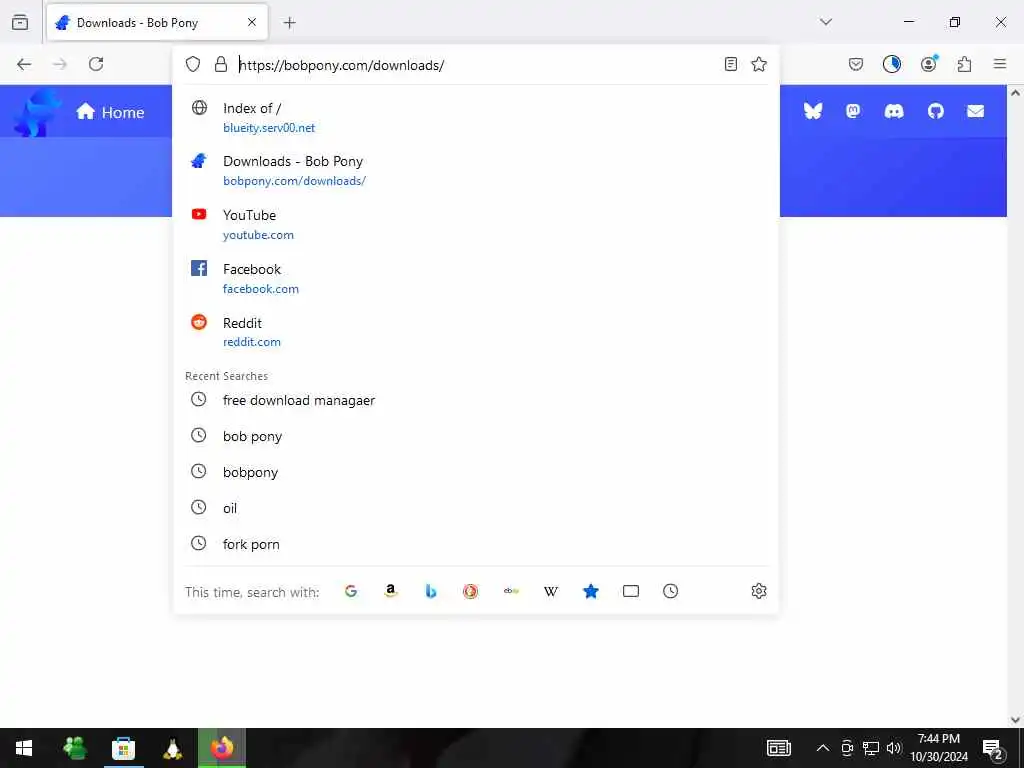Choose the YouTube suggestion
Image resolution: width=1024 pixels, height=768 pixels.
(477, 225)
